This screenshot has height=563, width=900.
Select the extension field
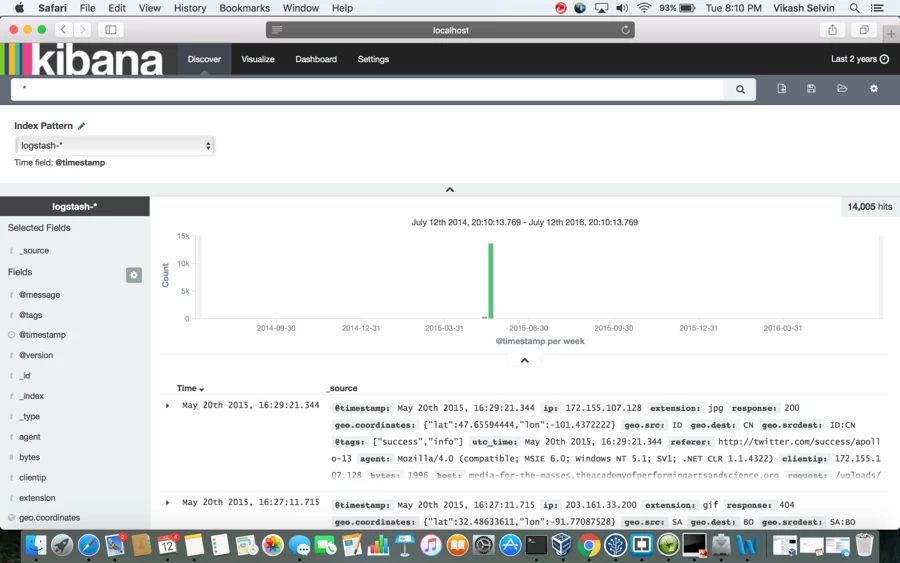click(37, 498)
